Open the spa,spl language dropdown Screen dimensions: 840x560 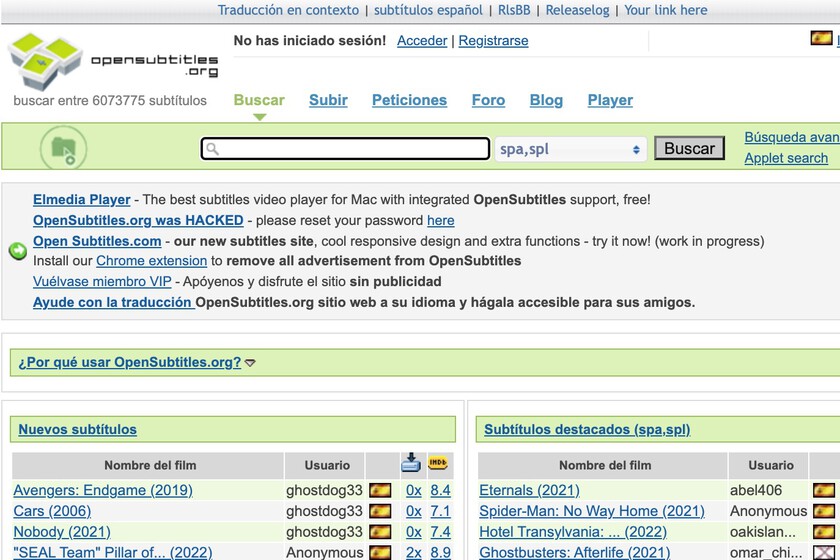coord(570,149)
